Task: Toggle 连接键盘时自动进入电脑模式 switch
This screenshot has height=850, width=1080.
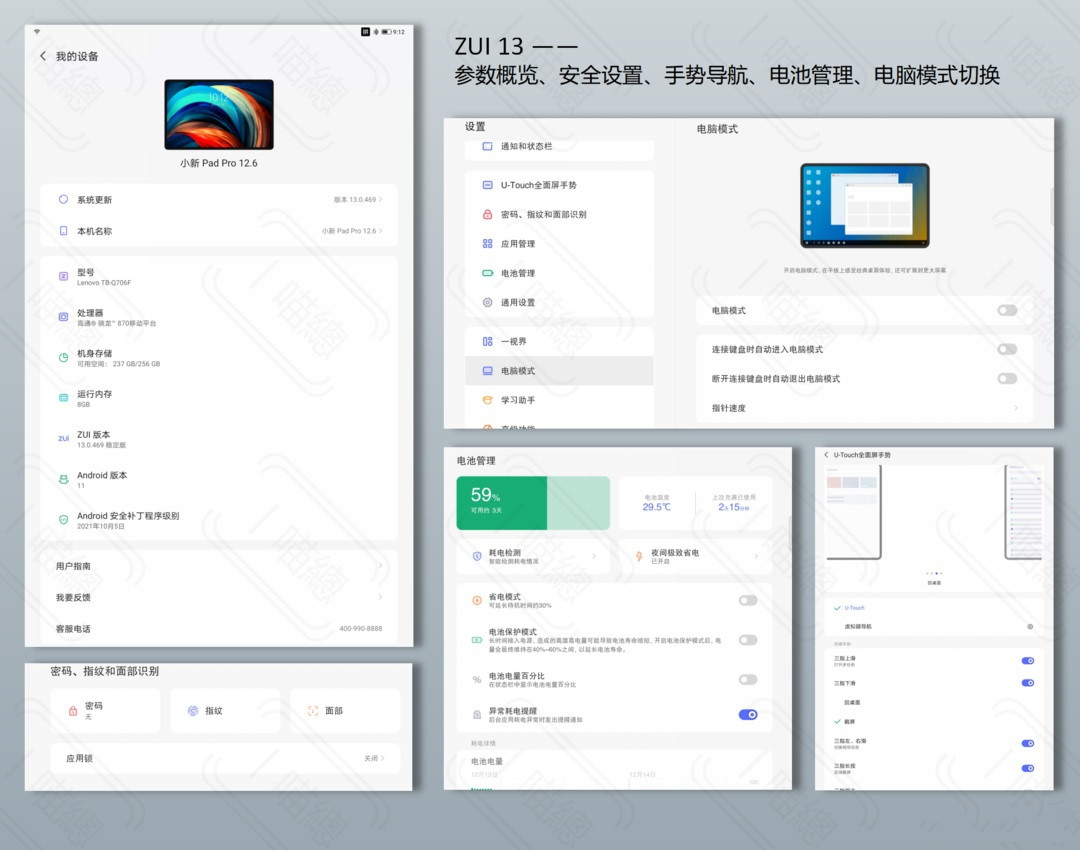Action: [1007, 349]
